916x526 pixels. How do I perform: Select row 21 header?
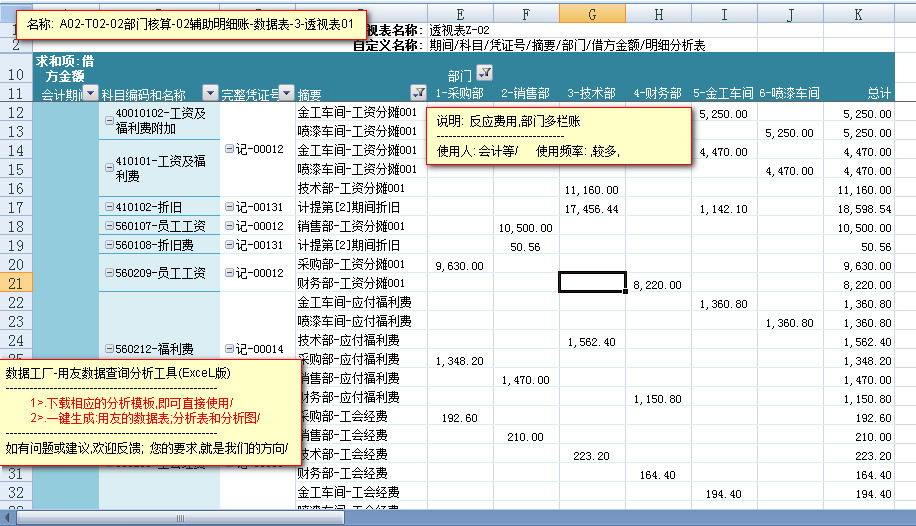point(15,283)
